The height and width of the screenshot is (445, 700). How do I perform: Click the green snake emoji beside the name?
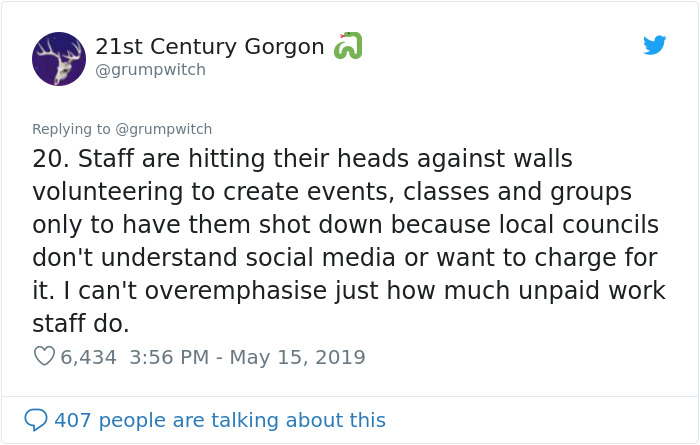pos(347,46)
